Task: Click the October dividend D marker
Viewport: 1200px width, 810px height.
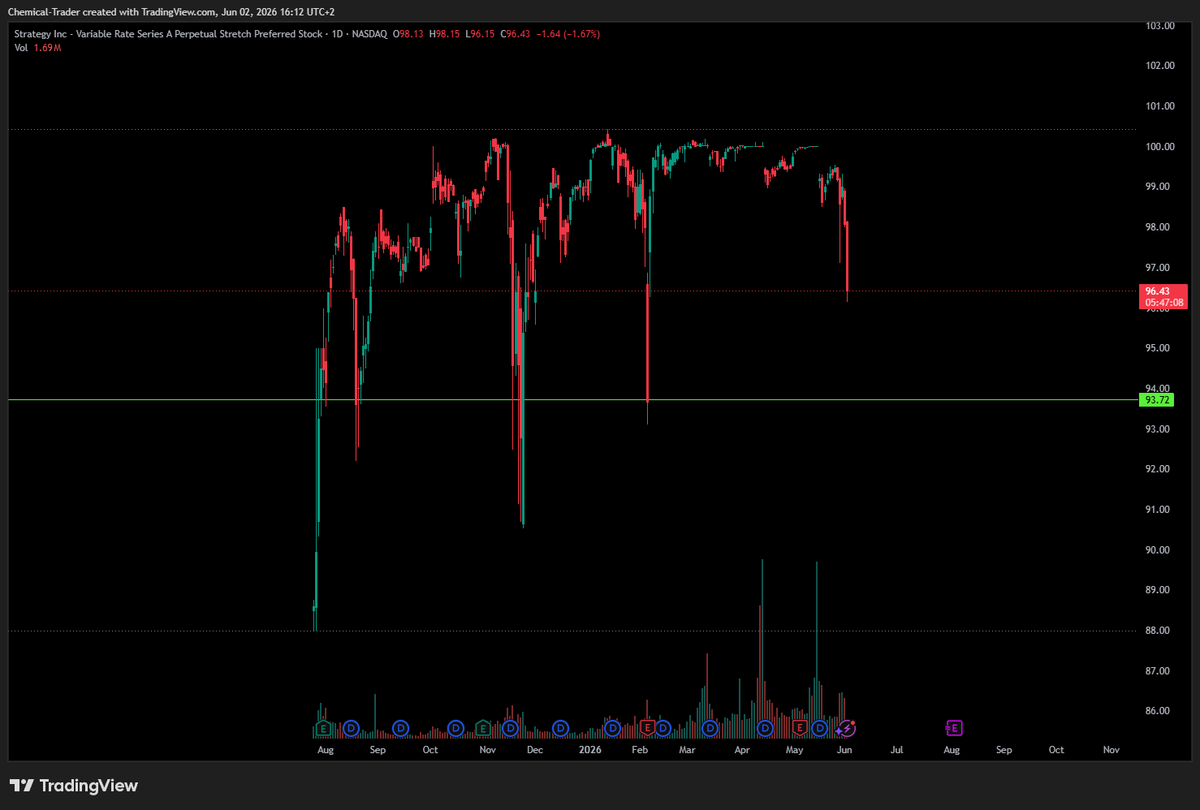Action: pos(456,728)
